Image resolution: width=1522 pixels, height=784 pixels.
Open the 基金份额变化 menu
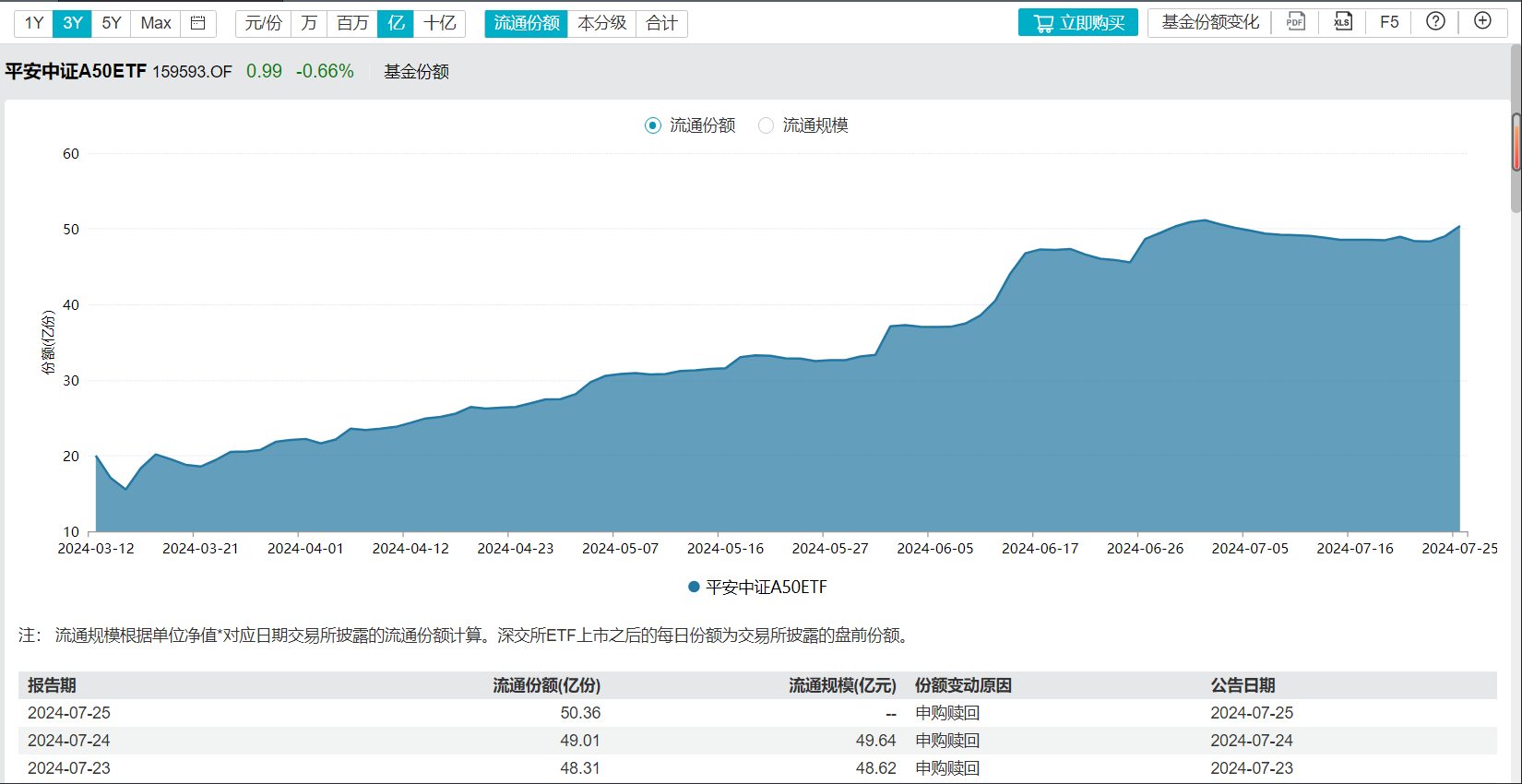(x=1210, y=22)
